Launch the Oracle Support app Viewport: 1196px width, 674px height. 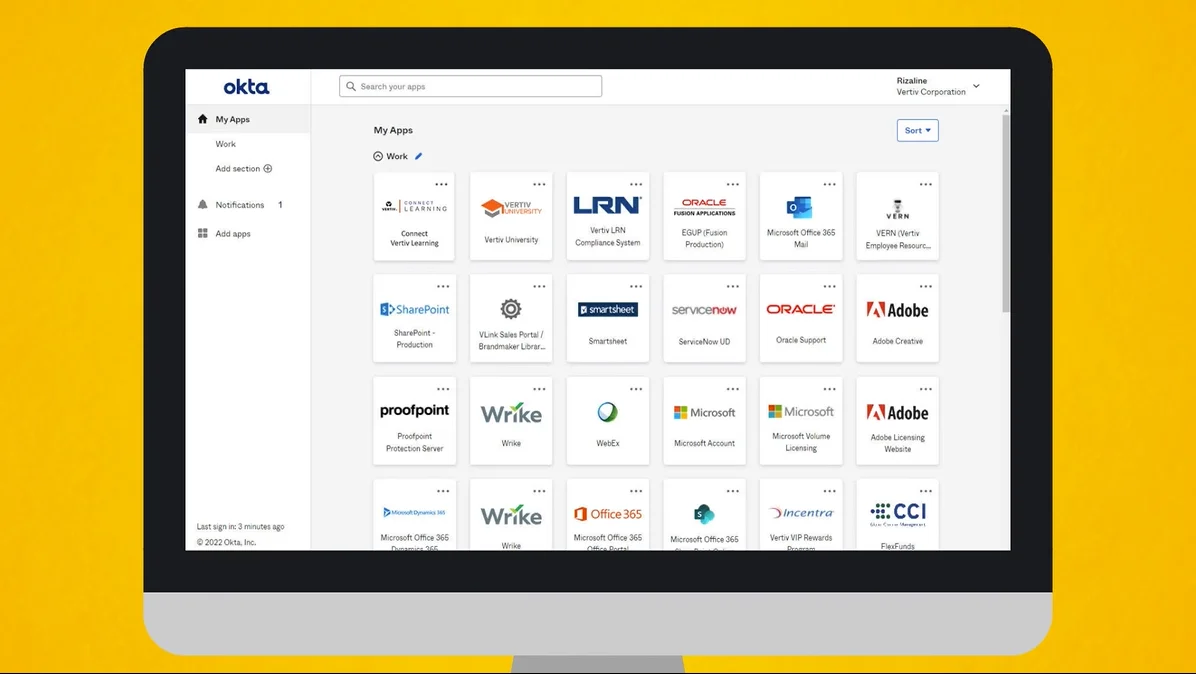click(801, 319)
